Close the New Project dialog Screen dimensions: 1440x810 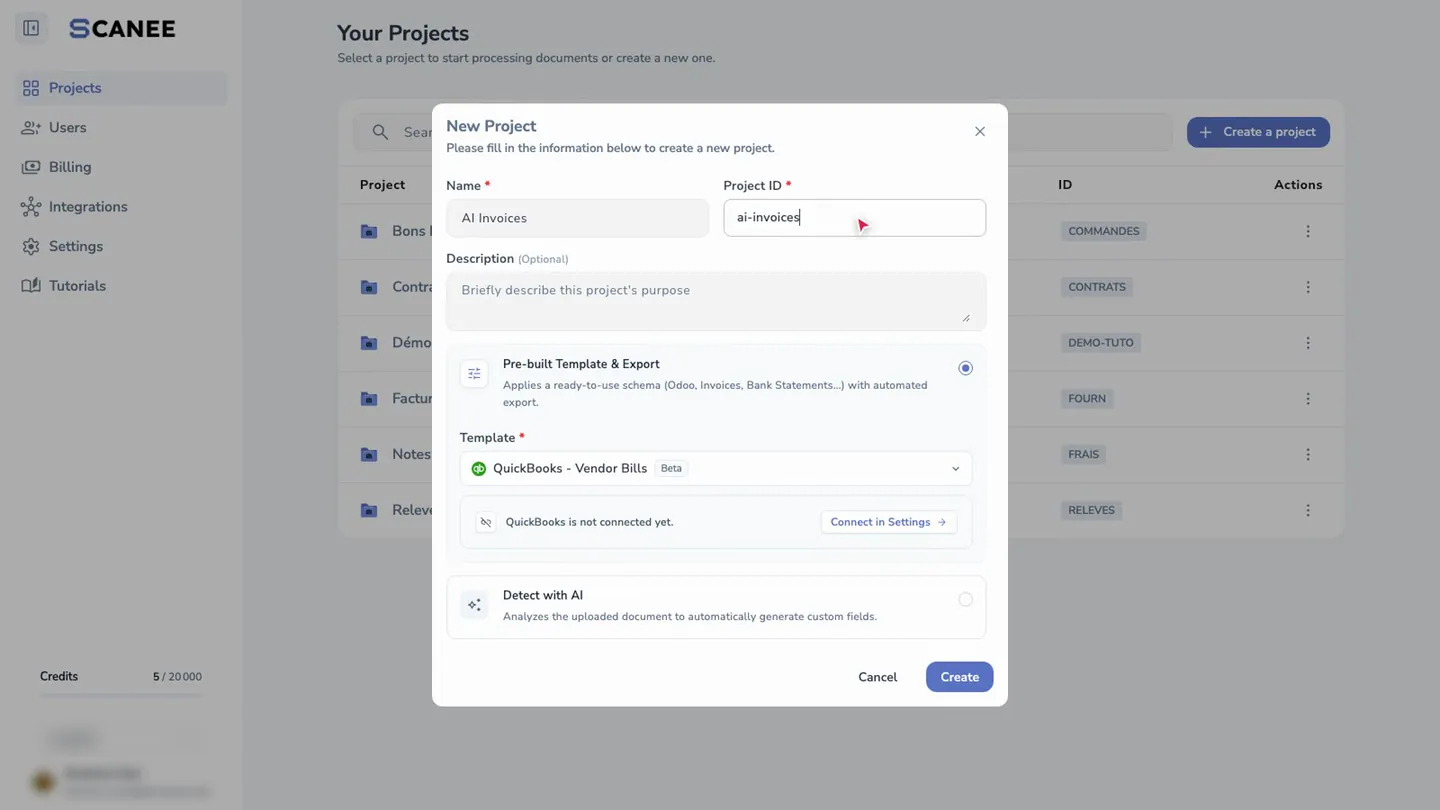coord(980,132)
